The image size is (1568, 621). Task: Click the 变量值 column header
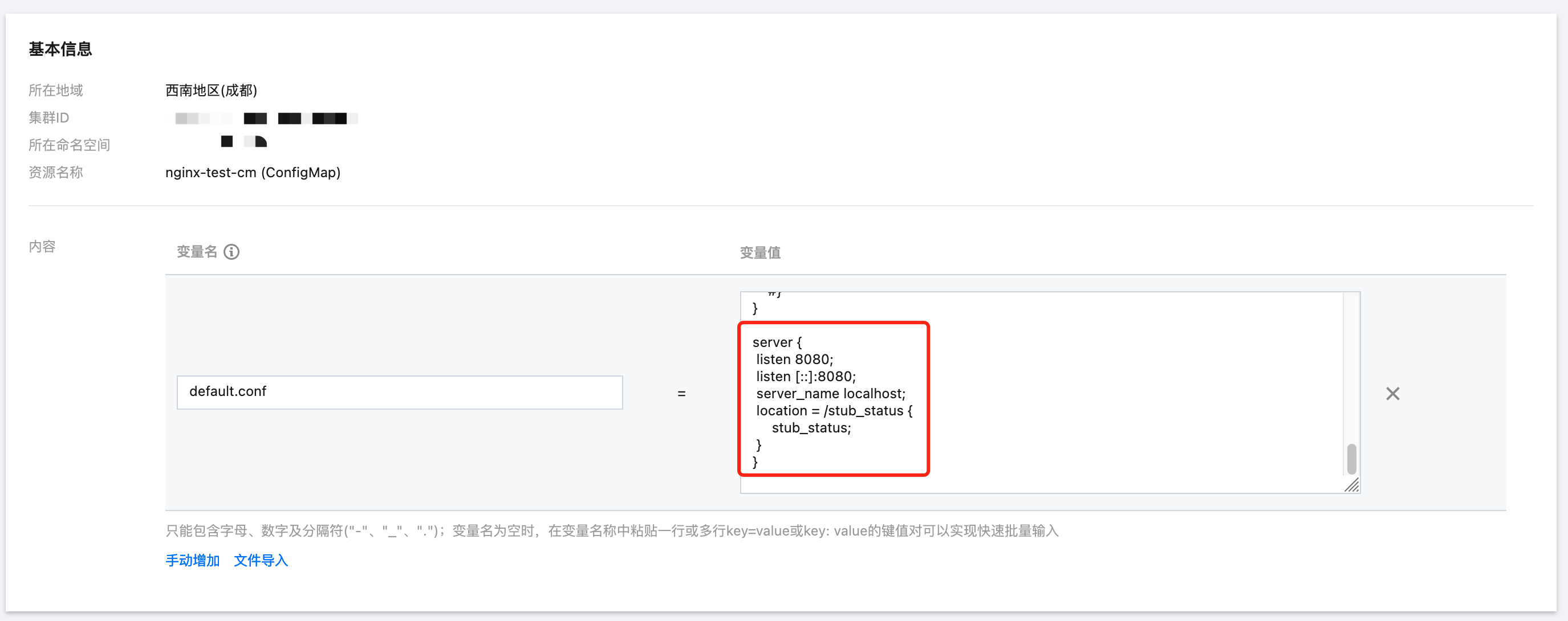pyautogui.click(x=759, y=252)
